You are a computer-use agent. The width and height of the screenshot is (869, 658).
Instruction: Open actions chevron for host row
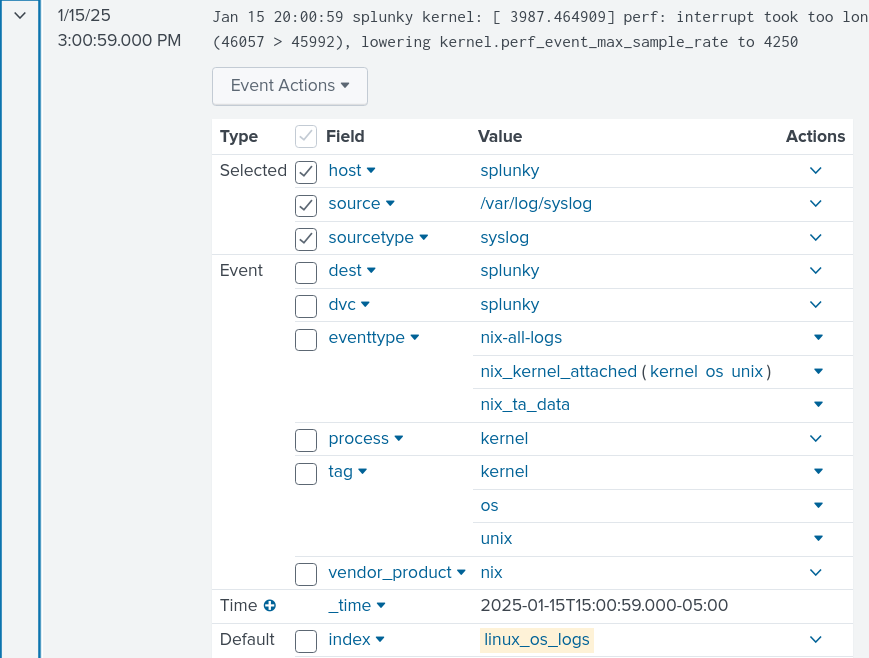pyautogui.click(x=816, y=171)
